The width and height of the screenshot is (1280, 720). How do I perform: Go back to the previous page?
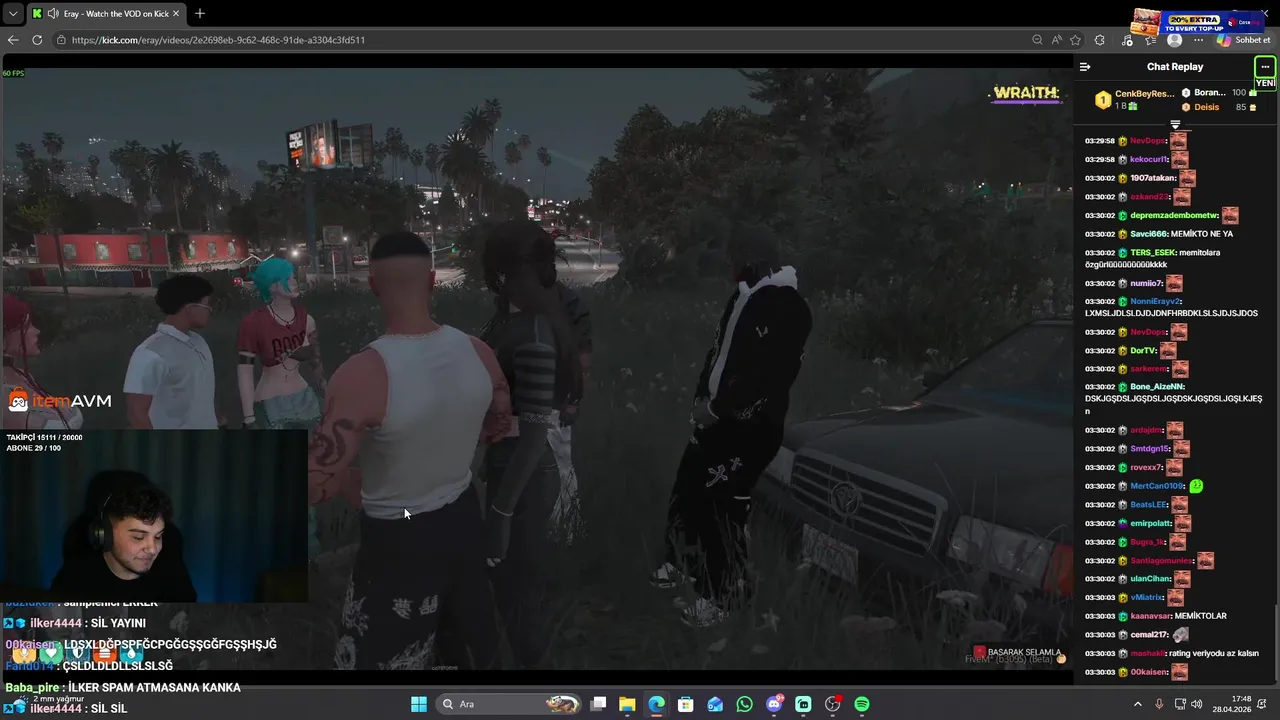point(13,40)
